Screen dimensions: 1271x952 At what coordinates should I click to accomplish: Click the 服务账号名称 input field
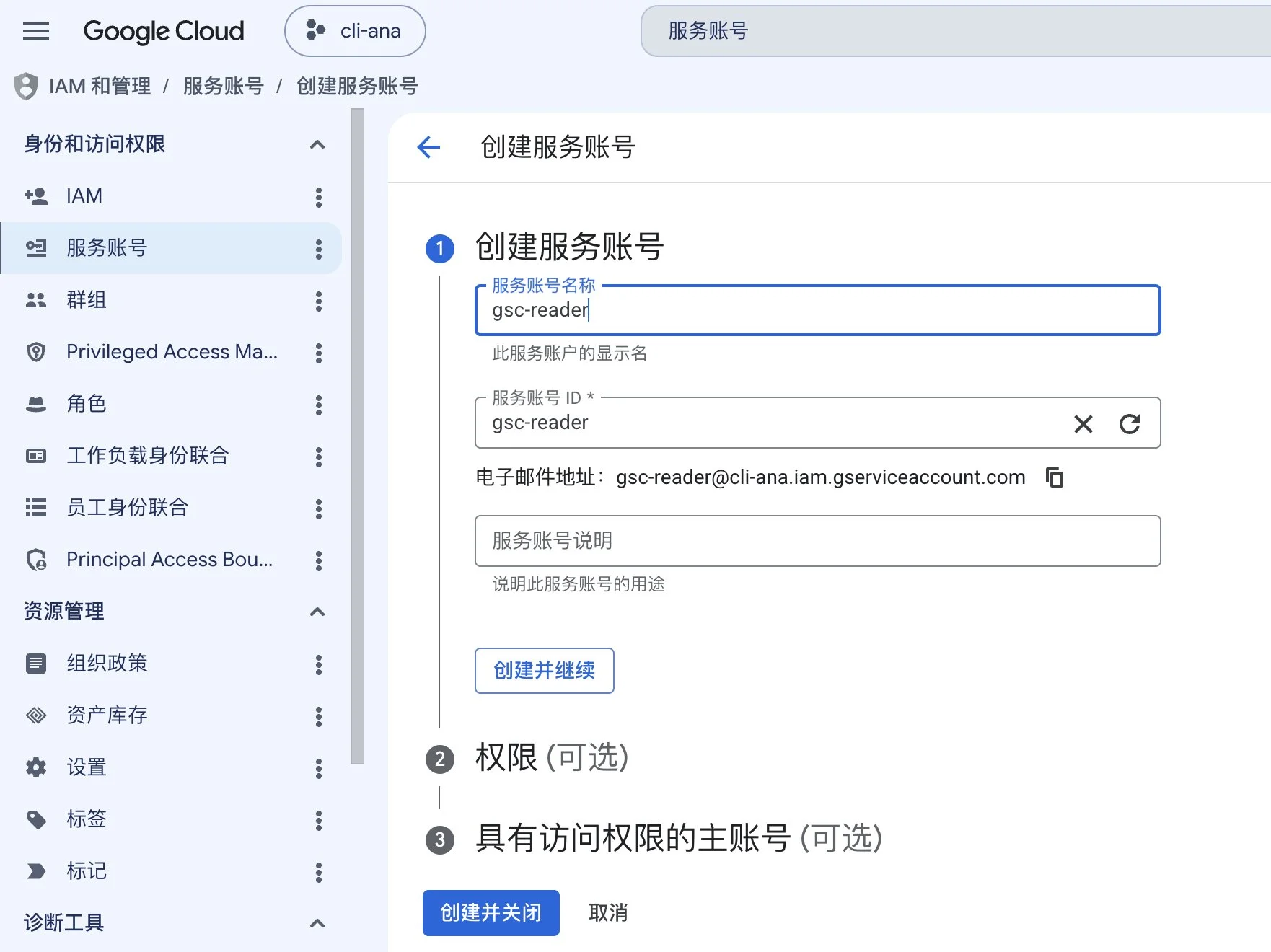pyautogui.click(x=818, y=310)
